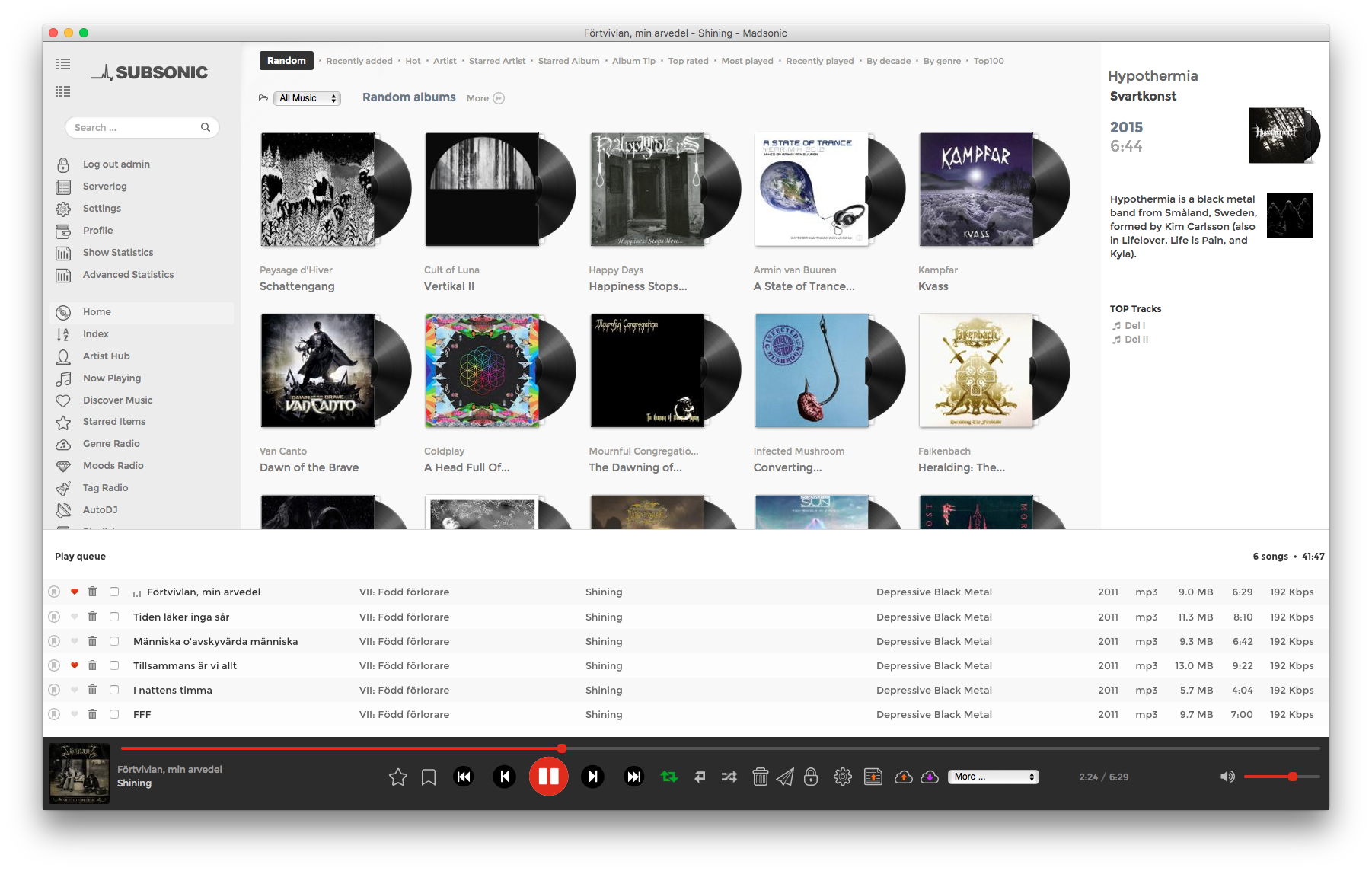1372x871 pixels.
Task: Click the Moods Radio diamond icon
Action: [x=63, y=466]
